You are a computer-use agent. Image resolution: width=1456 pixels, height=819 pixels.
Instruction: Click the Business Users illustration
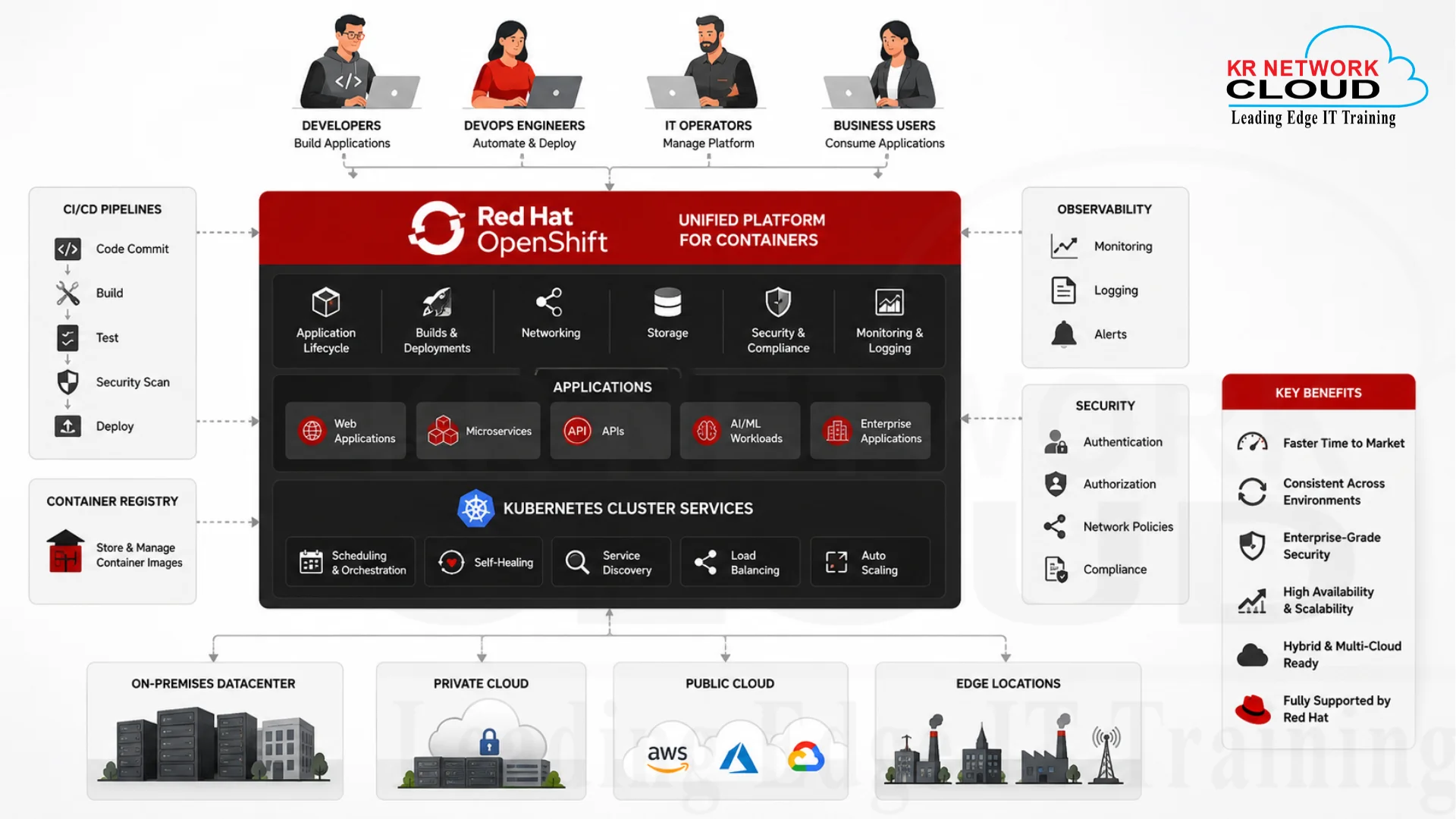coord(881,64)
